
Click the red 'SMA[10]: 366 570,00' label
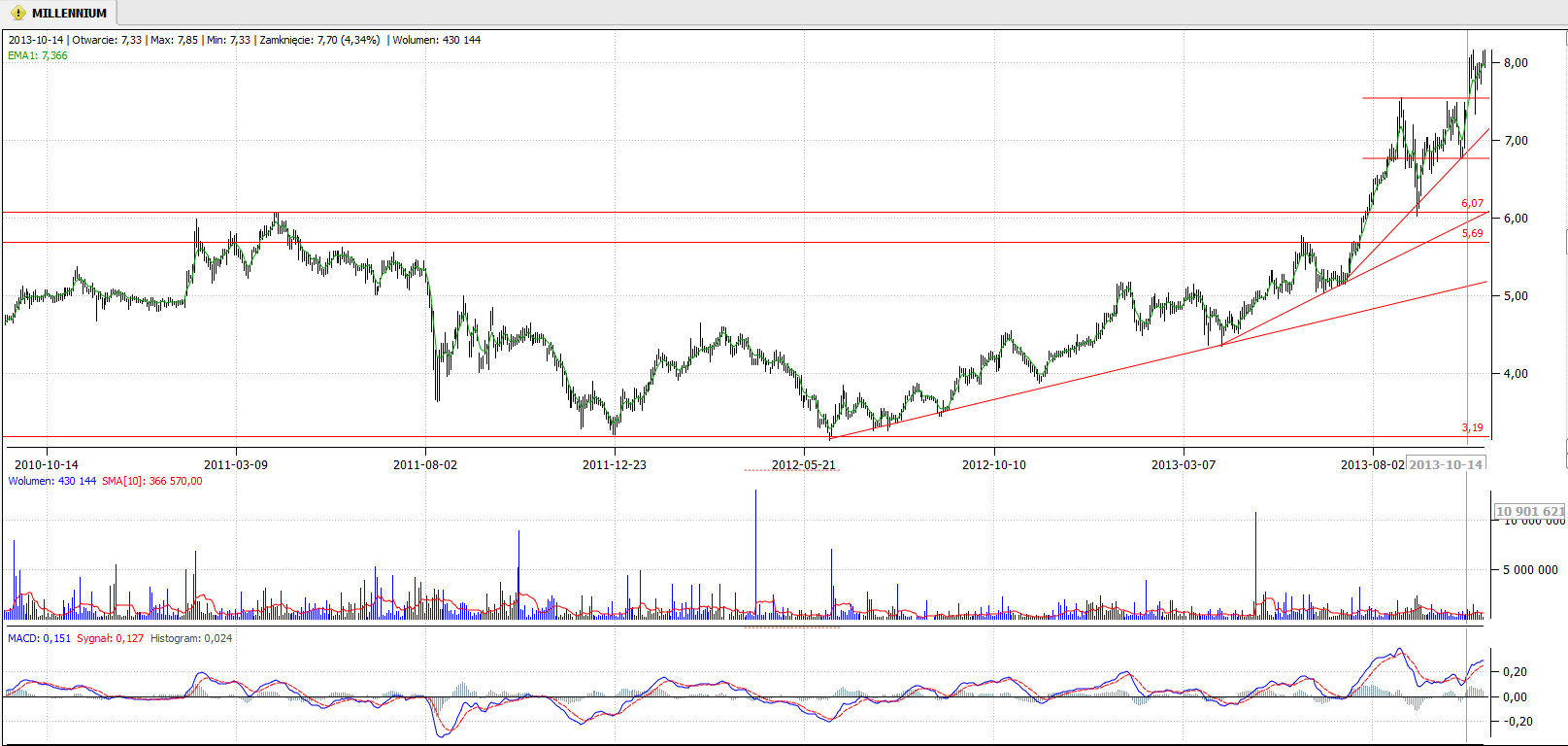pyautogui.click(x=152, y=481)
